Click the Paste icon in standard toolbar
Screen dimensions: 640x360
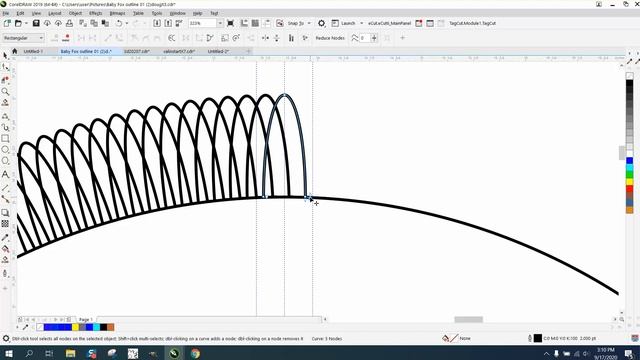tap(105, 23)
